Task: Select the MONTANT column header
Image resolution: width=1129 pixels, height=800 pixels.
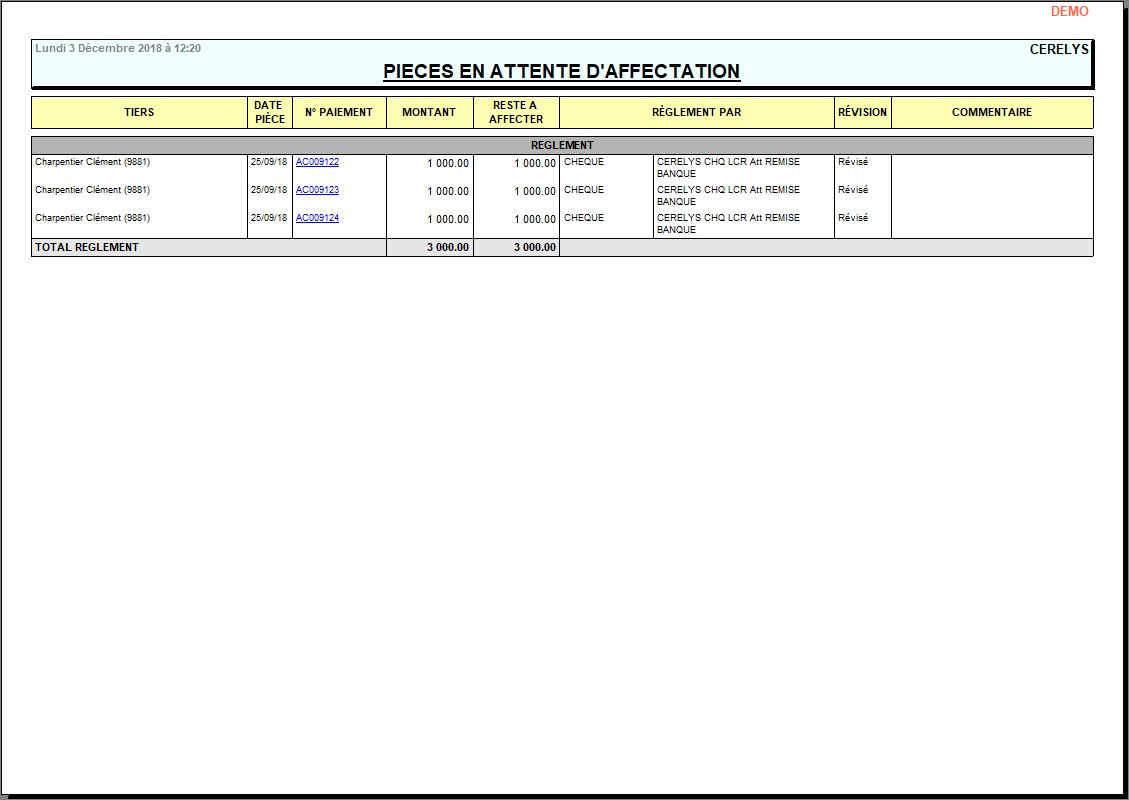Action: [429, 112]
